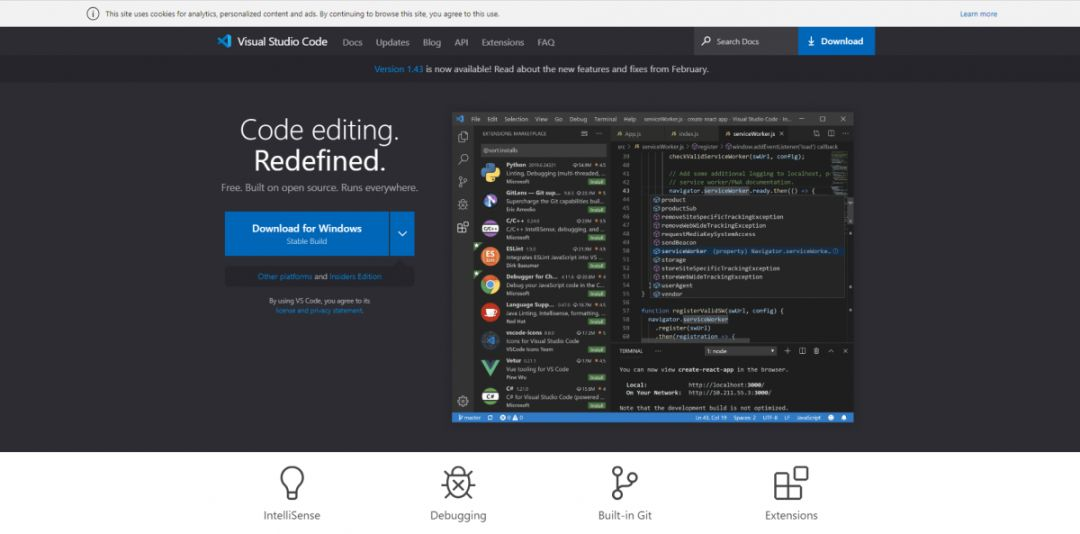Click the GitLens extension icon in the hero screenshot
This screenshot has height=534, width=1080.
click(x=490, y=201)
